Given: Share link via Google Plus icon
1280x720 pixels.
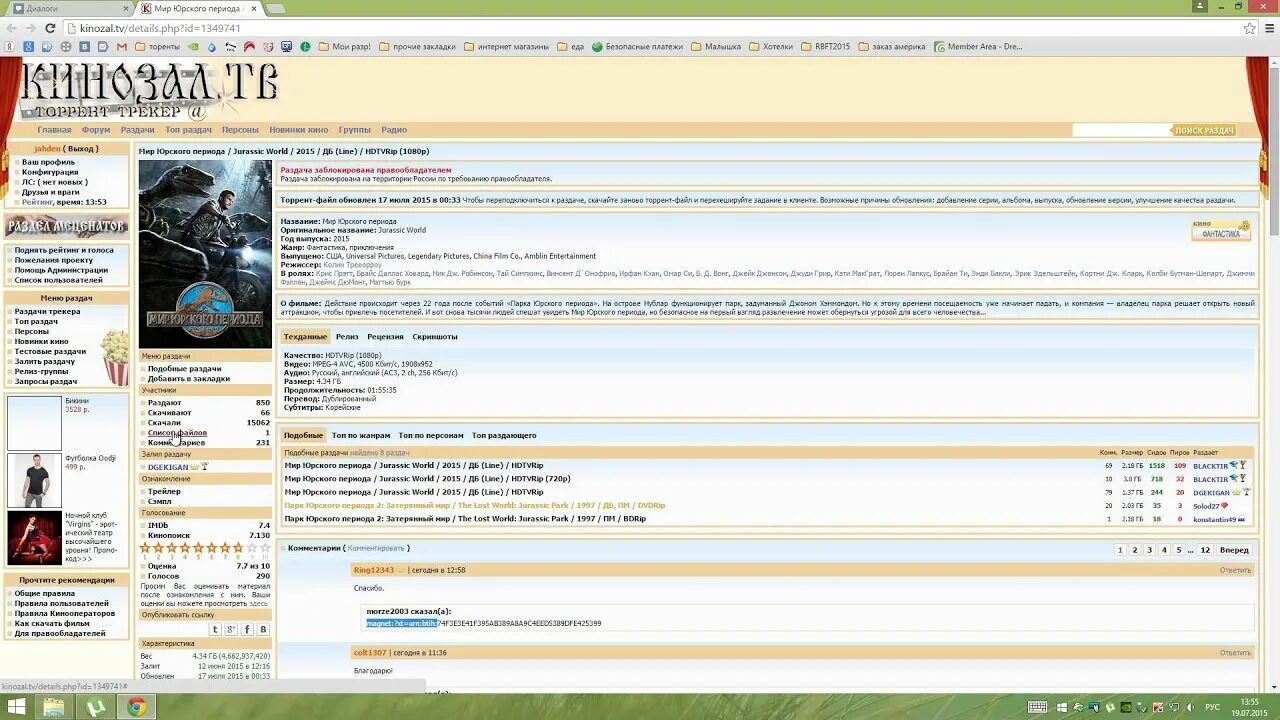Looking at the screenshot, I should pos(231,629).
